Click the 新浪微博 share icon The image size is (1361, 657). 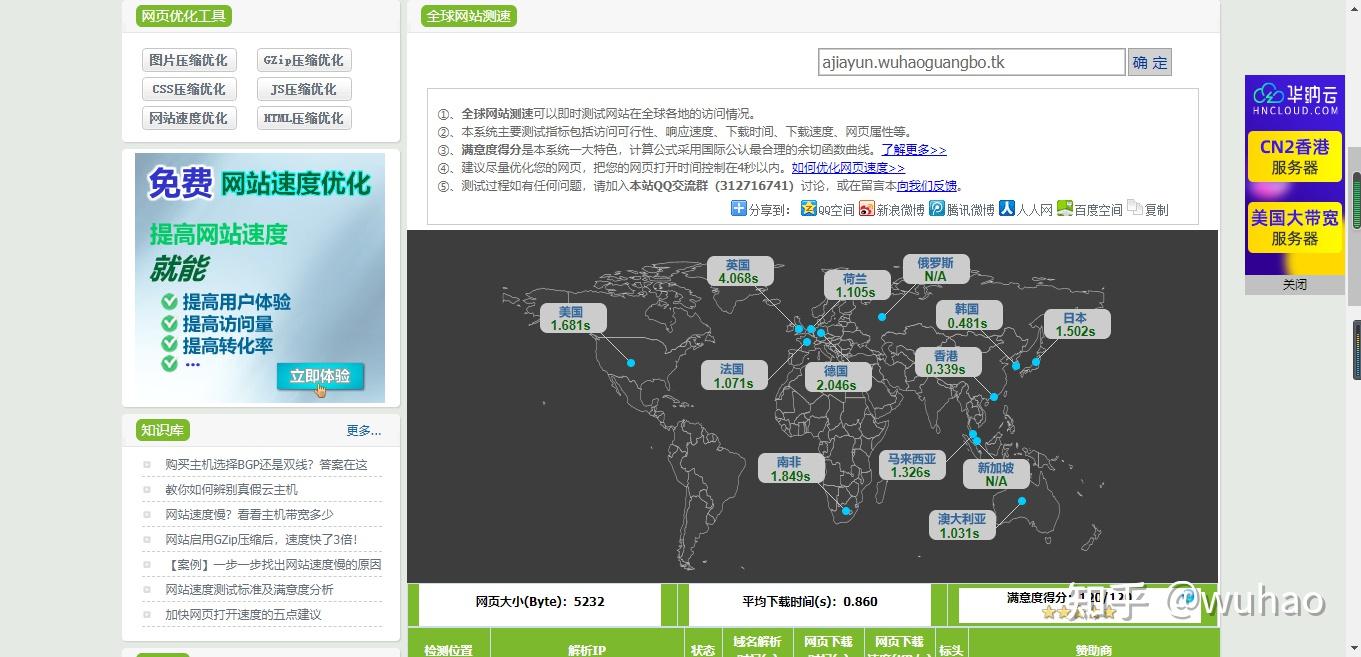866,208
